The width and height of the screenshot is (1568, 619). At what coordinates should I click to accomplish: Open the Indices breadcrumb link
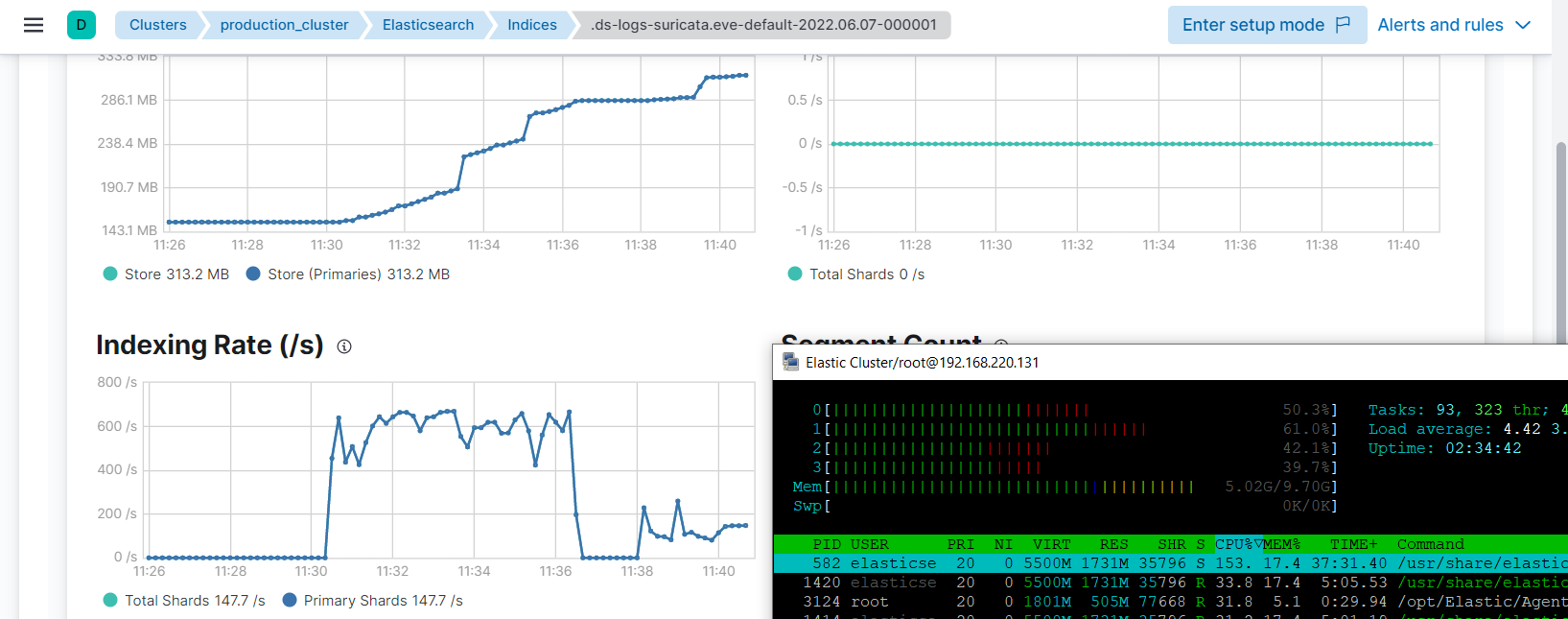532,25
